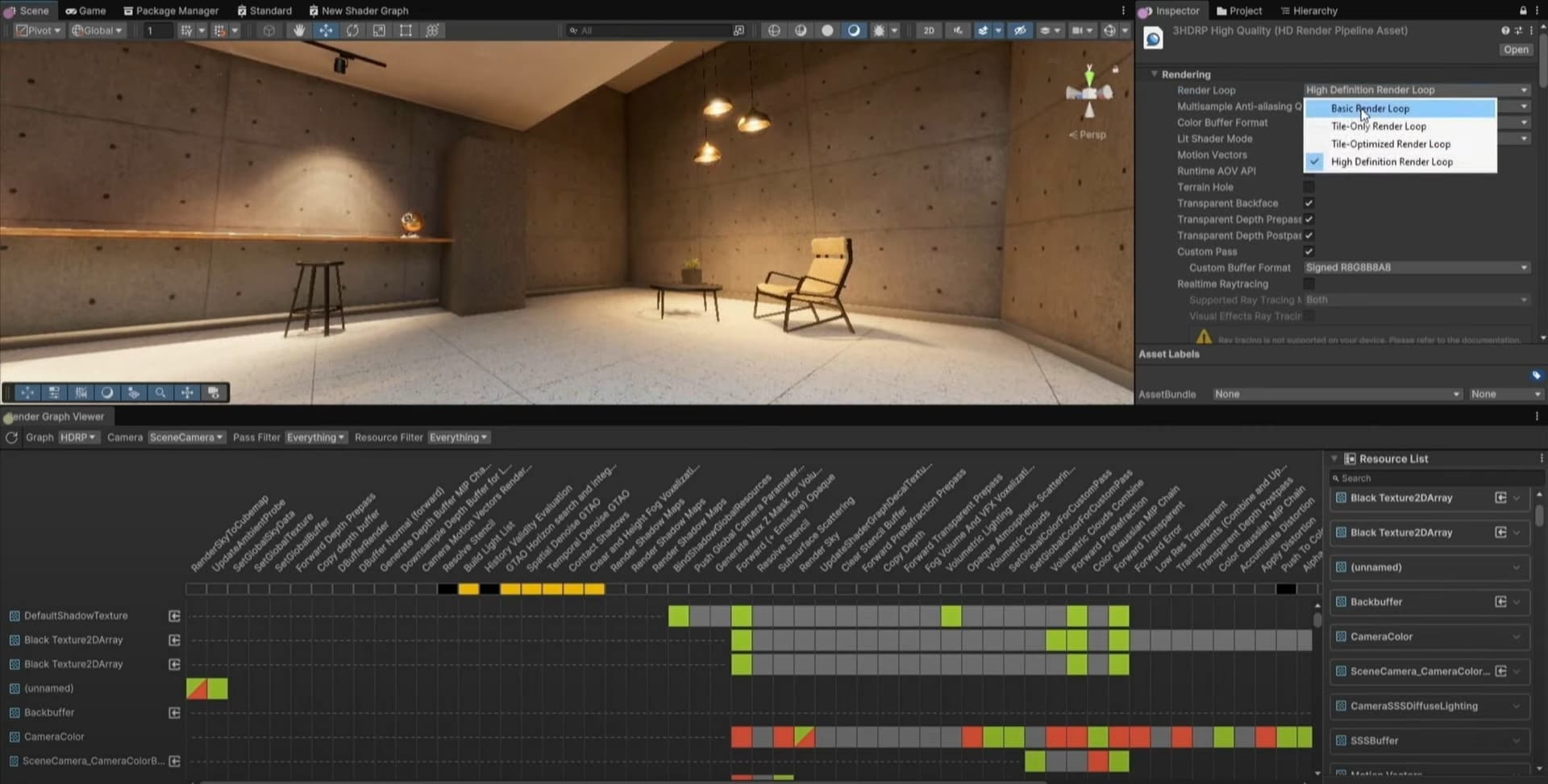The height and width of the screenshot is (784, 1548).
Task: Click the camera debug icon at scene bottom toolbar
Action: point(214,392)
